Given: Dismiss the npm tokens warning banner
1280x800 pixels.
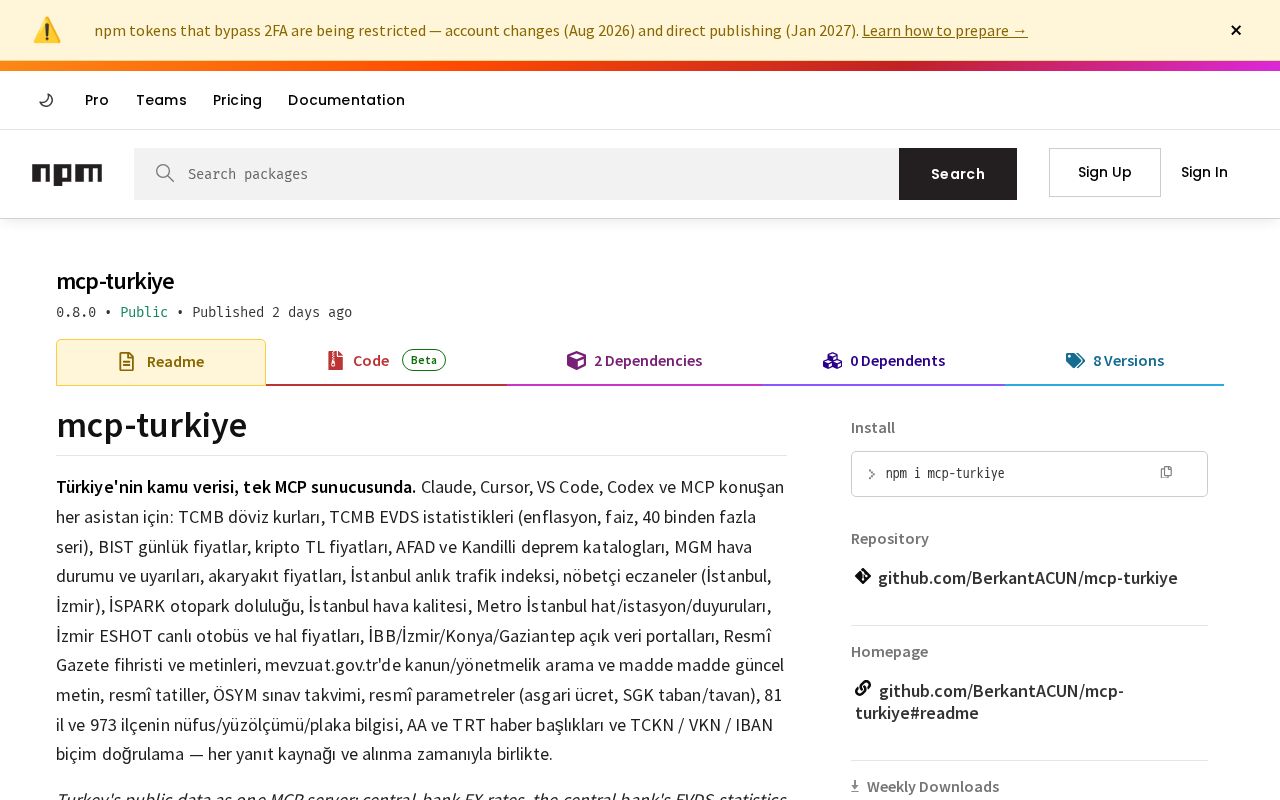Looking at the screenshot, I should point(1236,30).
